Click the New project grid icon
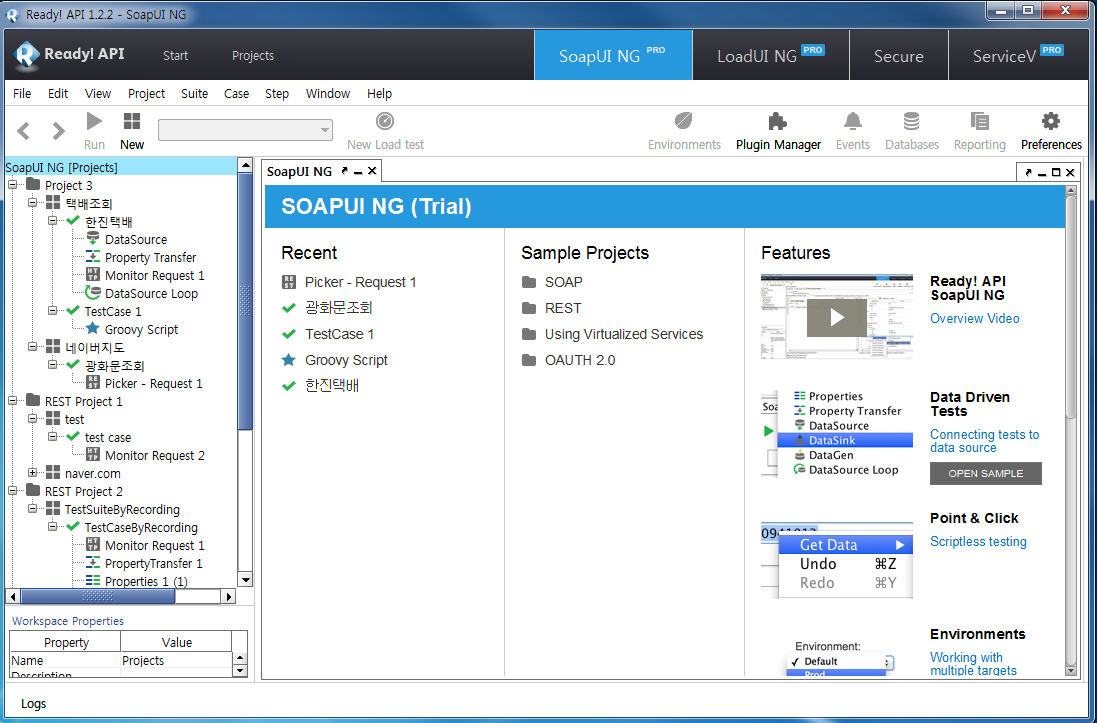This screenshot has width=1098, height=723. [132, 122]
